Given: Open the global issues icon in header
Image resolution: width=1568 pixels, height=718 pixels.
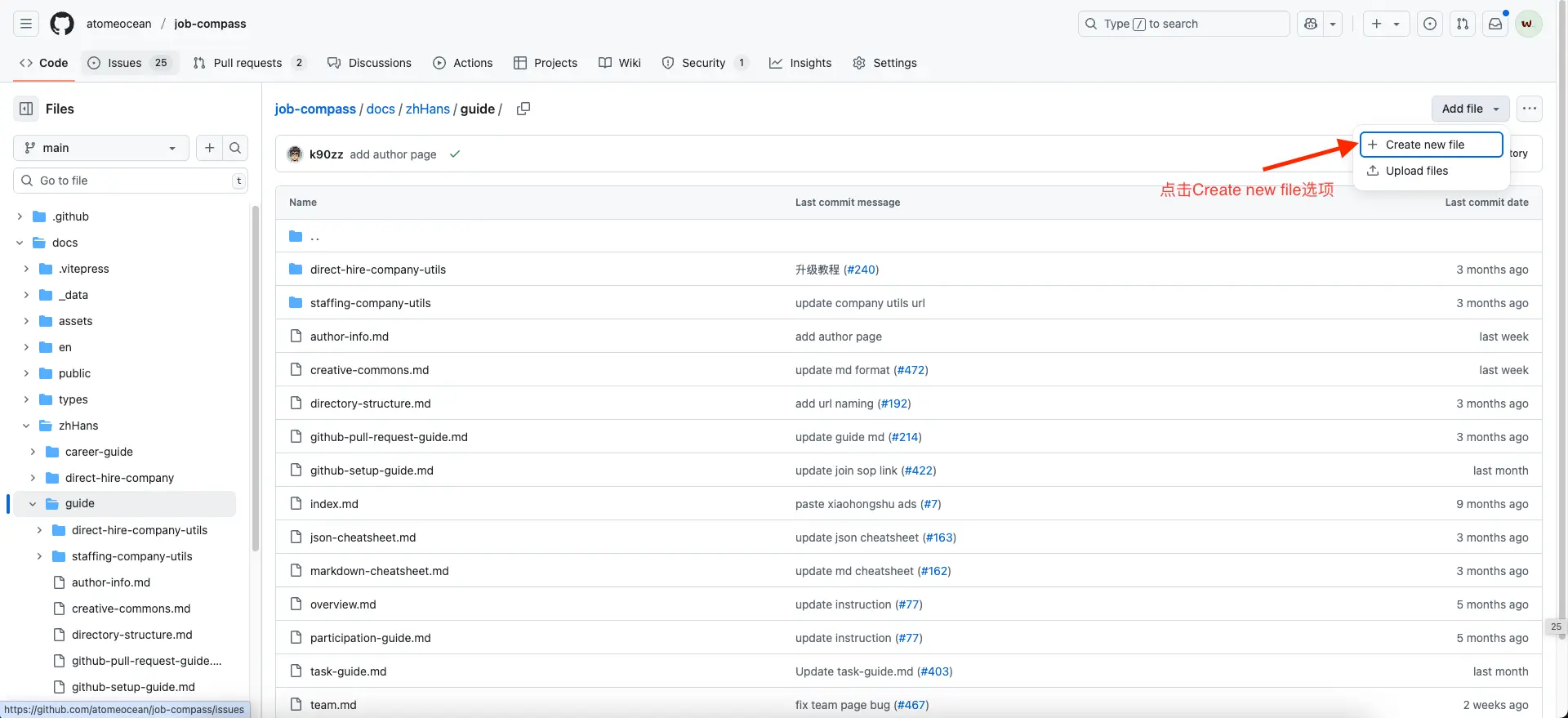Looking at the screenshot, I should click(x=1430, y=24).
